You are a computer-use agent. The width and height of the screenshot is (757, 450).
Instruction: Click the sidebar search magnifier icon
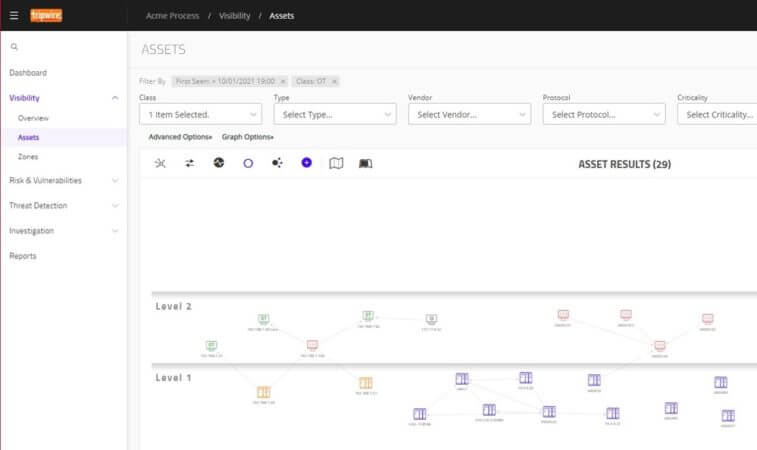(14, 47)
